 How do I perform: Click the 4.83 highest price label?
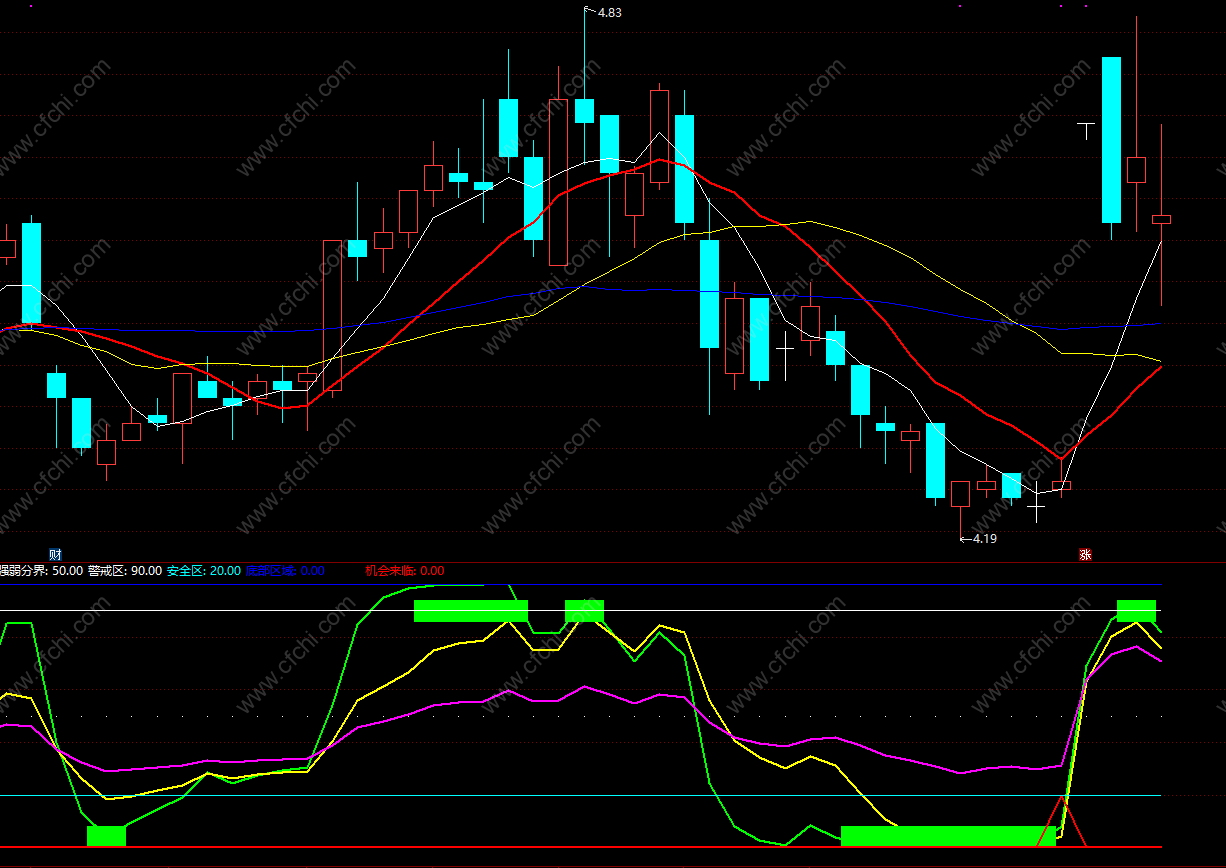609,12
